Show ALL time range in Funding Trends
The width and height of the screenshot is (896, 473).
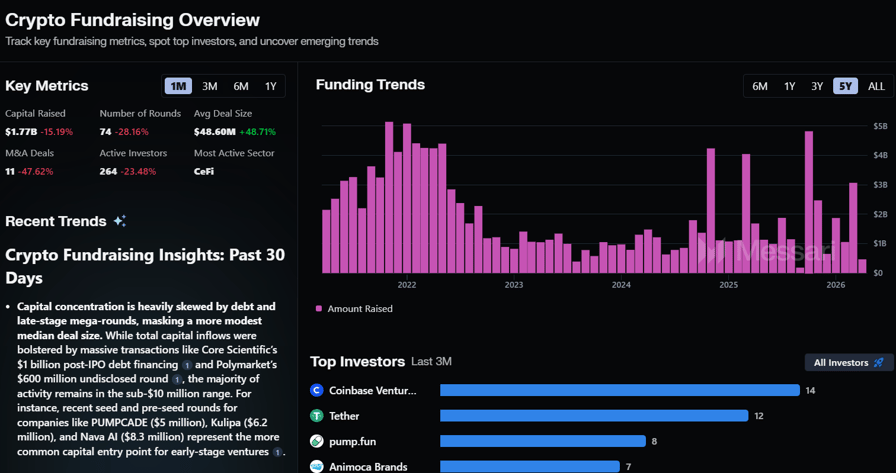point(876,86)
